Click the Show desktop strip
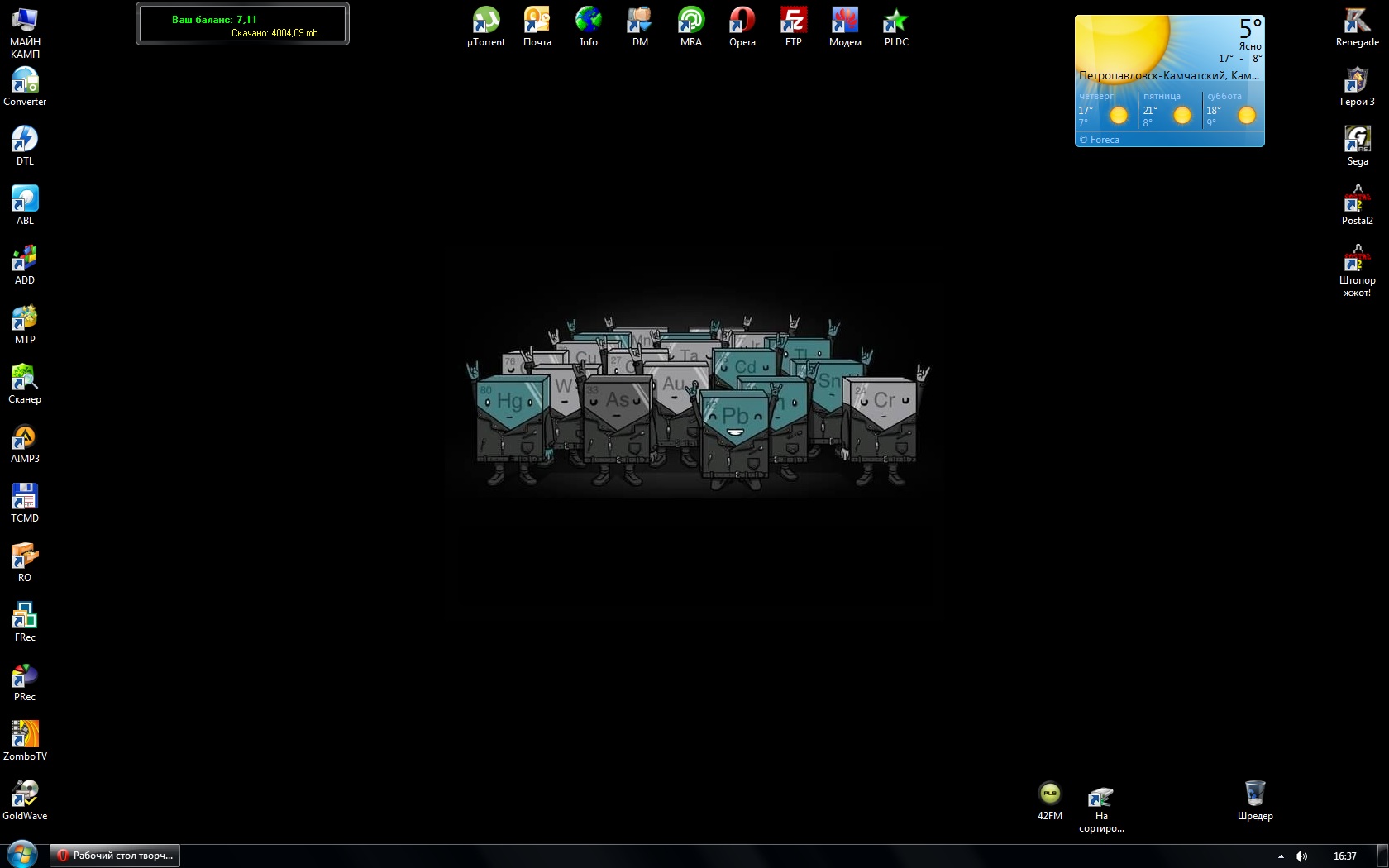1389x868 pixels. point(1382,856)
